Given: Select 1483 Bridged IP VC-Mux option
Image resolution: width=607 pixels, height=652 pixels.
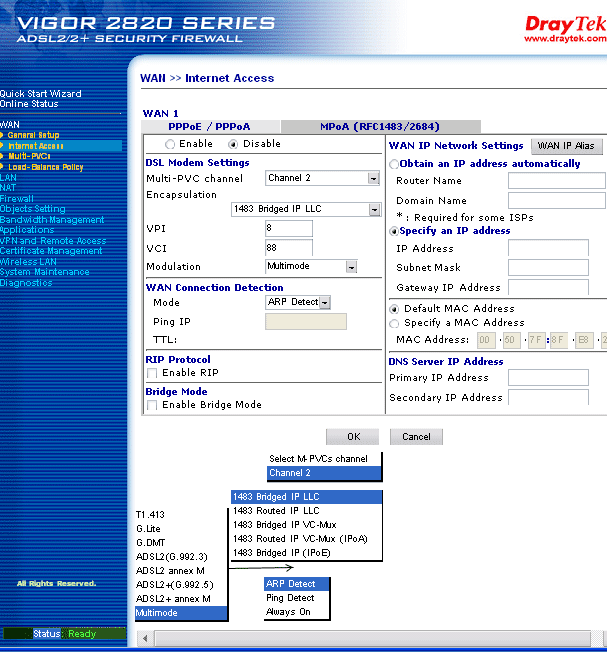Looking at the screenshot, I should pos(306,525).
